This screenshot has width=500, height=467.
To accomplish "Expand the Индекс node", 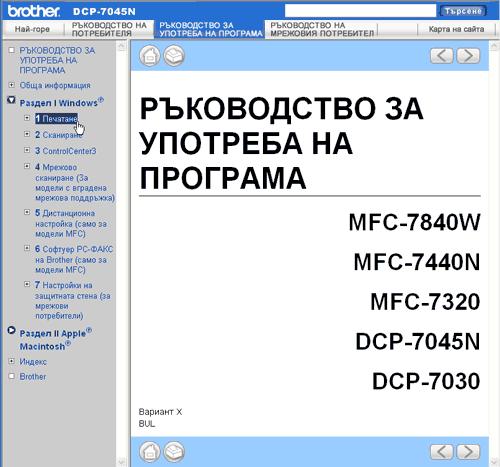I will point(11,361).
